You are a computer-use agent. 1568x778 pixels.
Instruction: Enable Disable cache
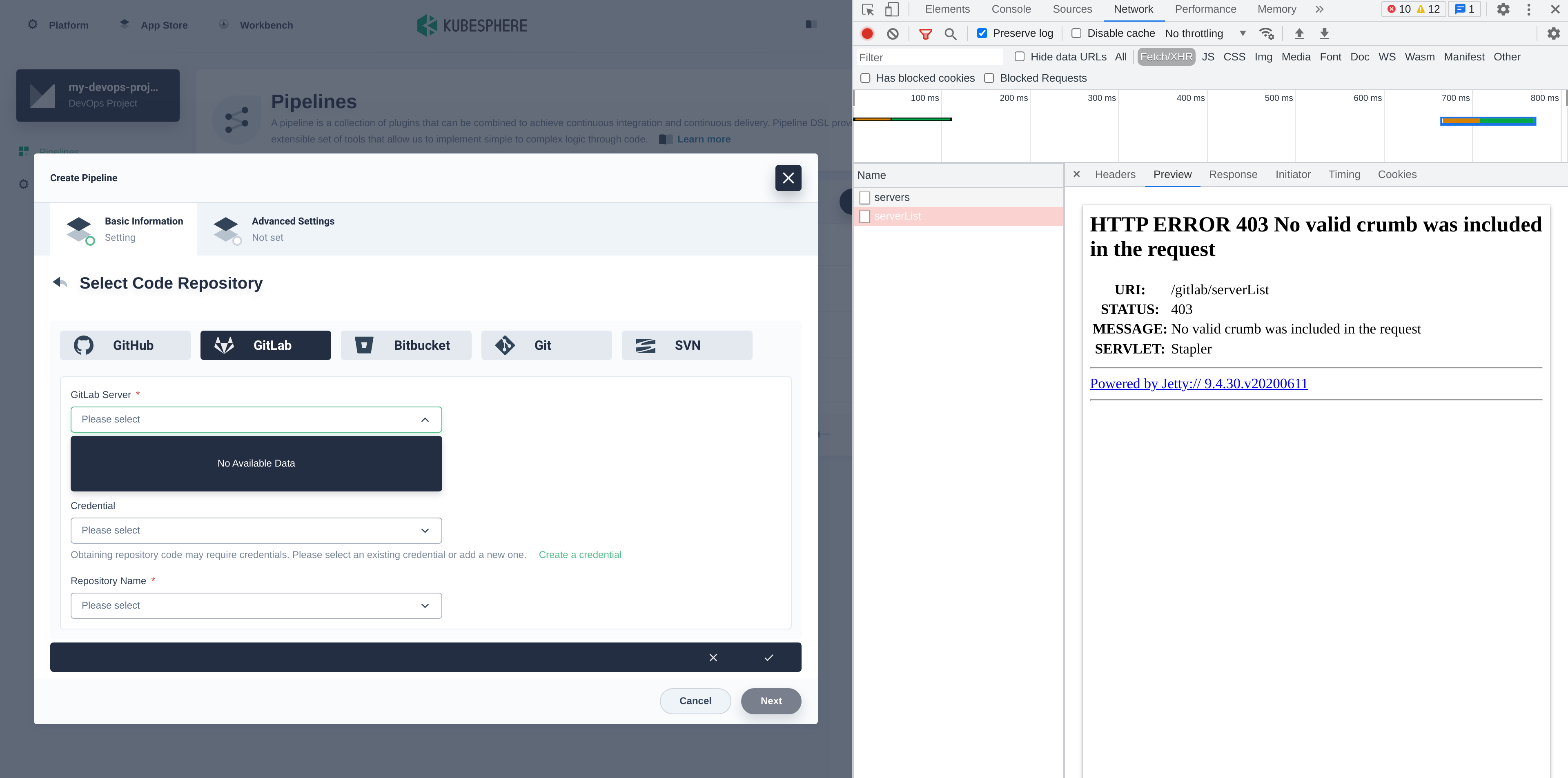coord(1076,33)
